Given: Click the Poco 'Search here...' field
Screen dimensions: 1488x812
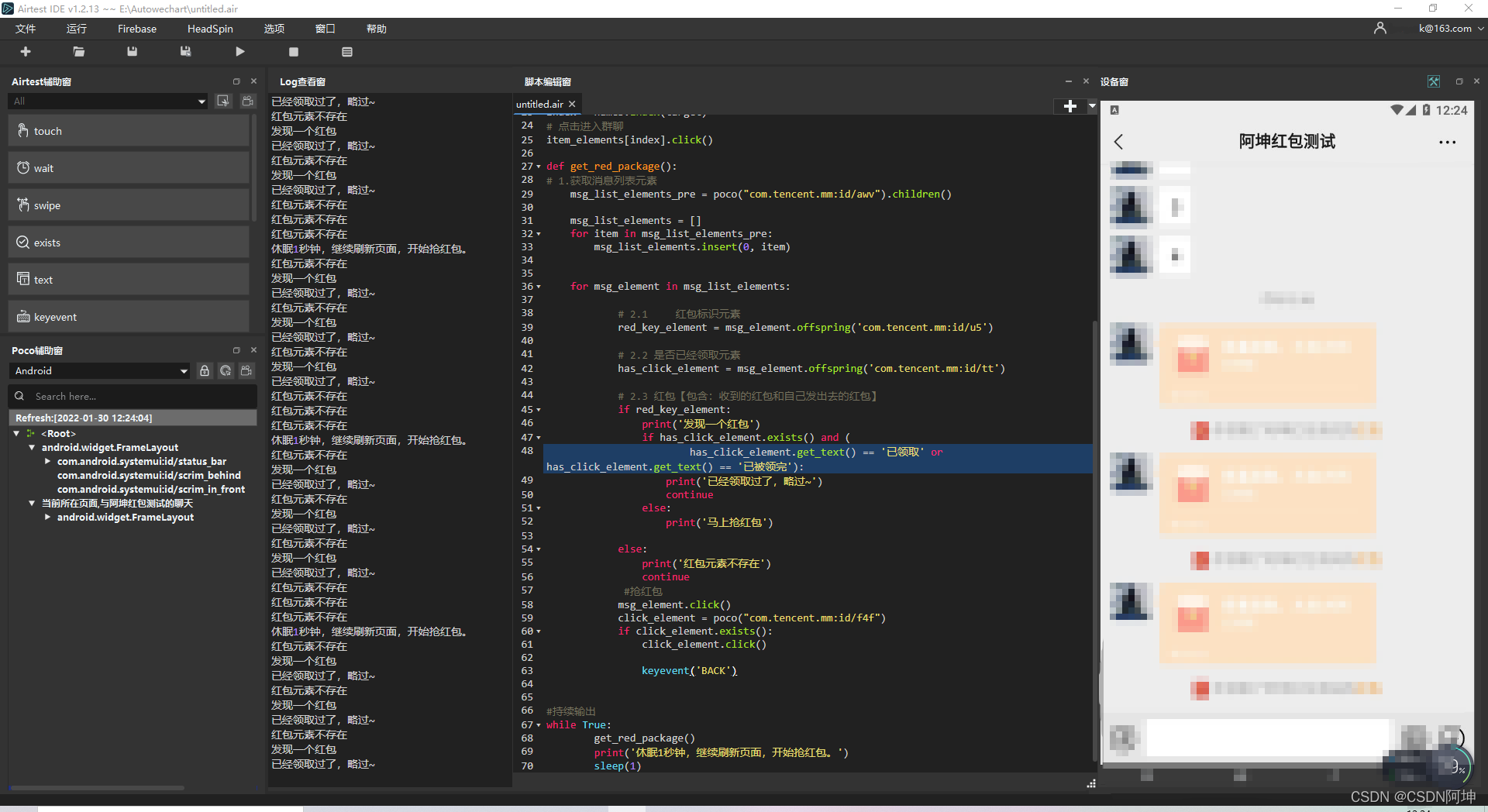Looking at the screenshot, I should (x=139, y=397).
